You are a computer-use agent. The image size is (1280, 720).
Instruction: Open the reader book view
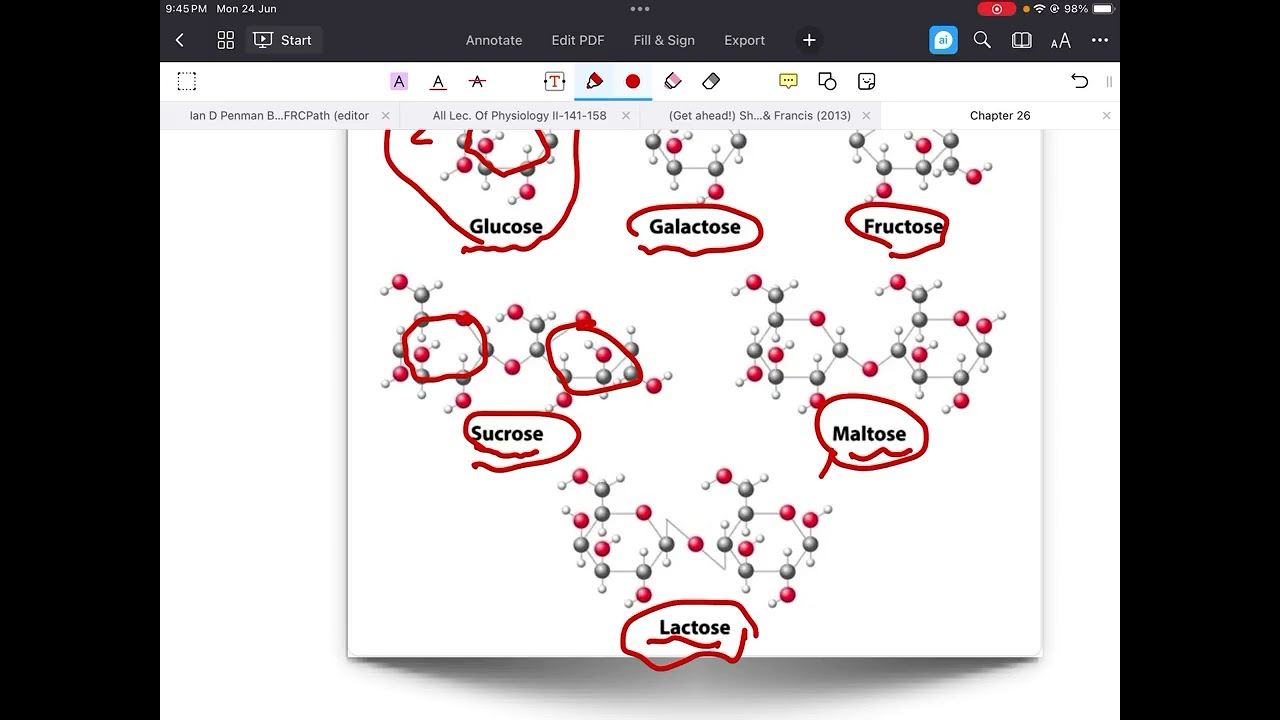[1021, 40]
